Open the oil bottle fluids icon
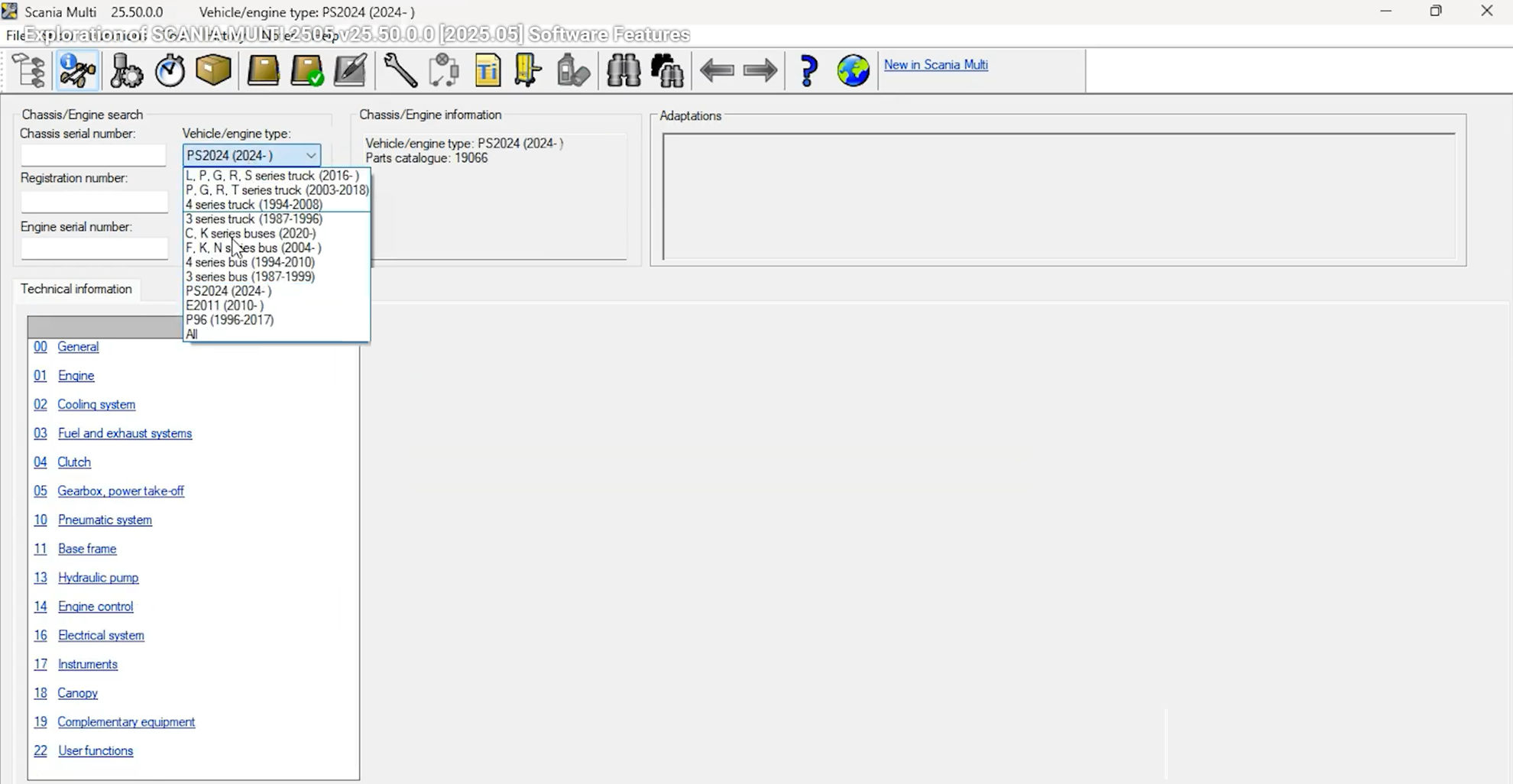 pos(572,71)
